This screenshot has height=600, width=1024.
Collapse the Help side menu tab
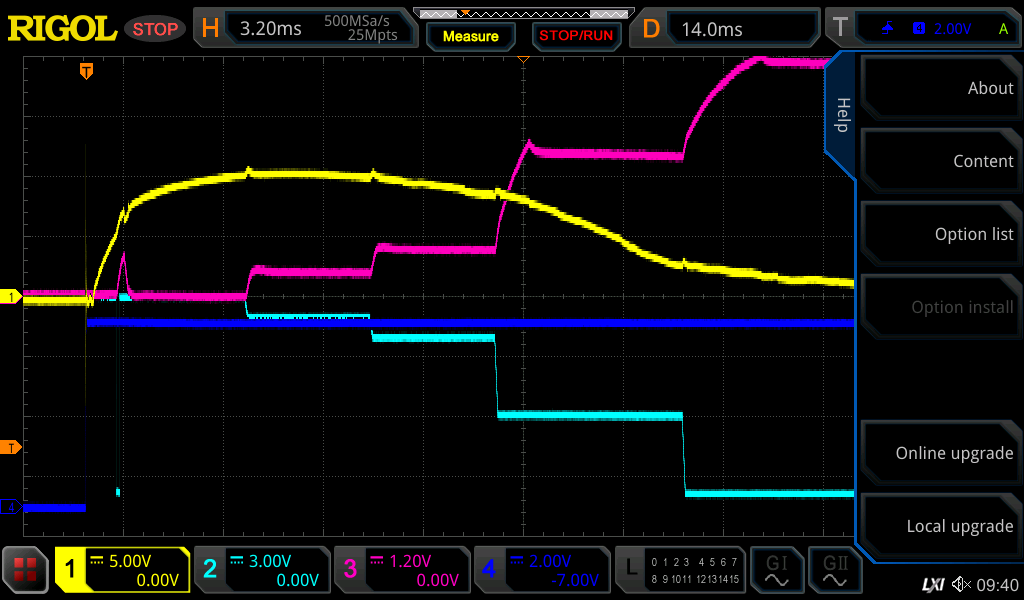coord(841,115)
